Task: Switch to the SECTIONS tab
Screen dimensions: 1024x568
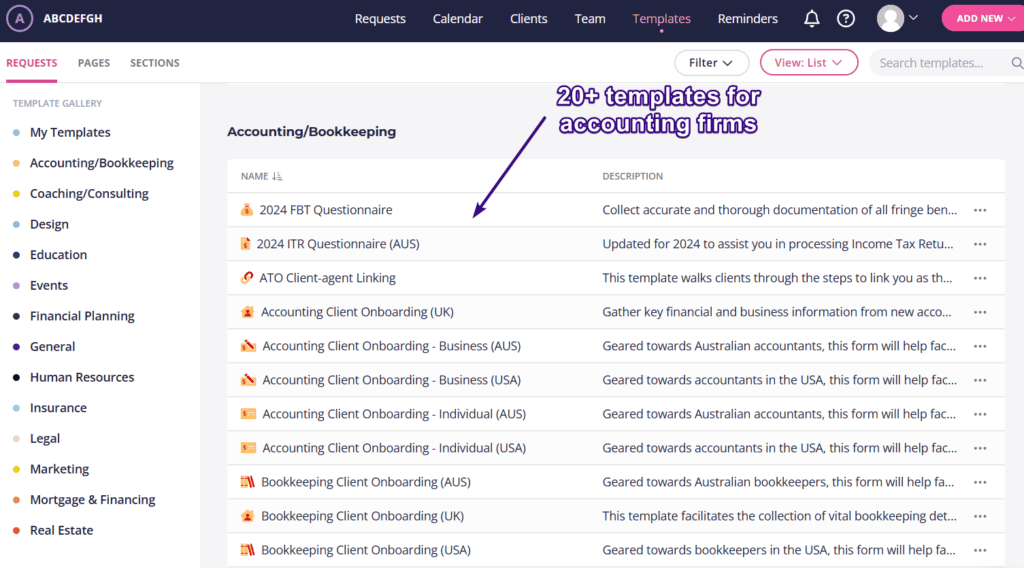Action: (154, 63)
